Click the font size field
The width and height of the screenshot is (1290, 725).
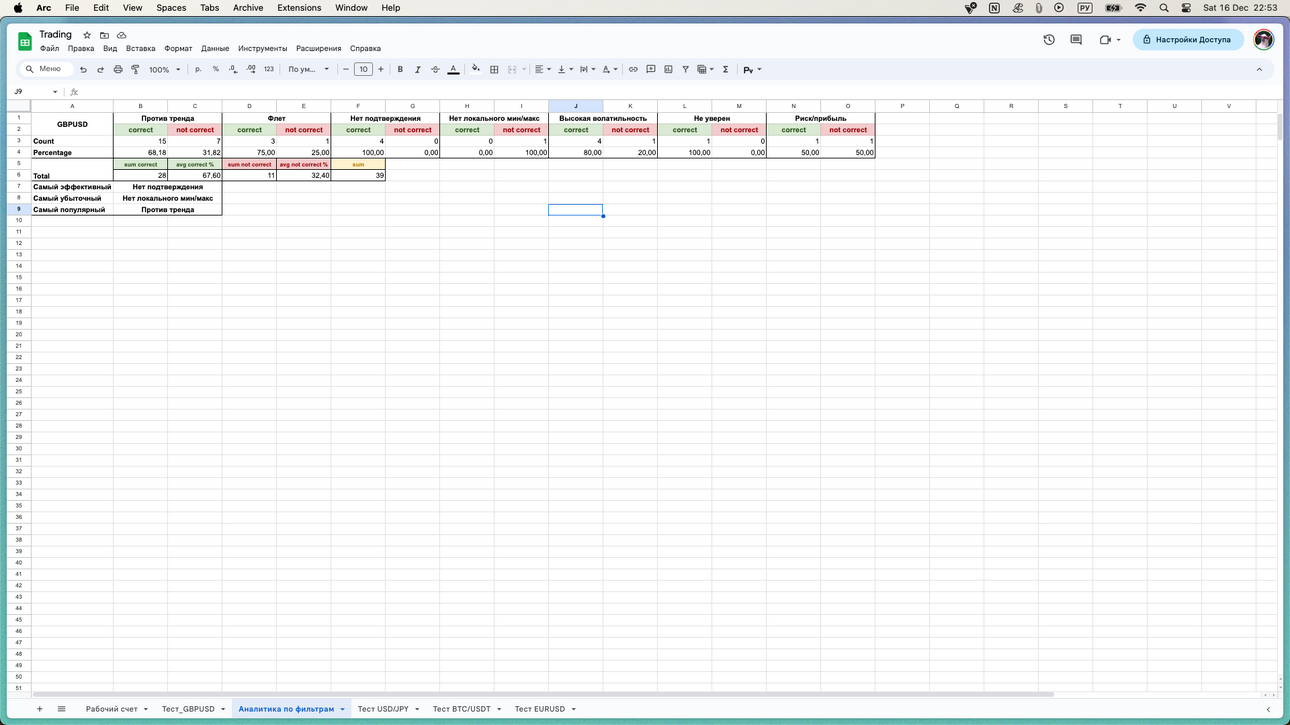(363, 69)
